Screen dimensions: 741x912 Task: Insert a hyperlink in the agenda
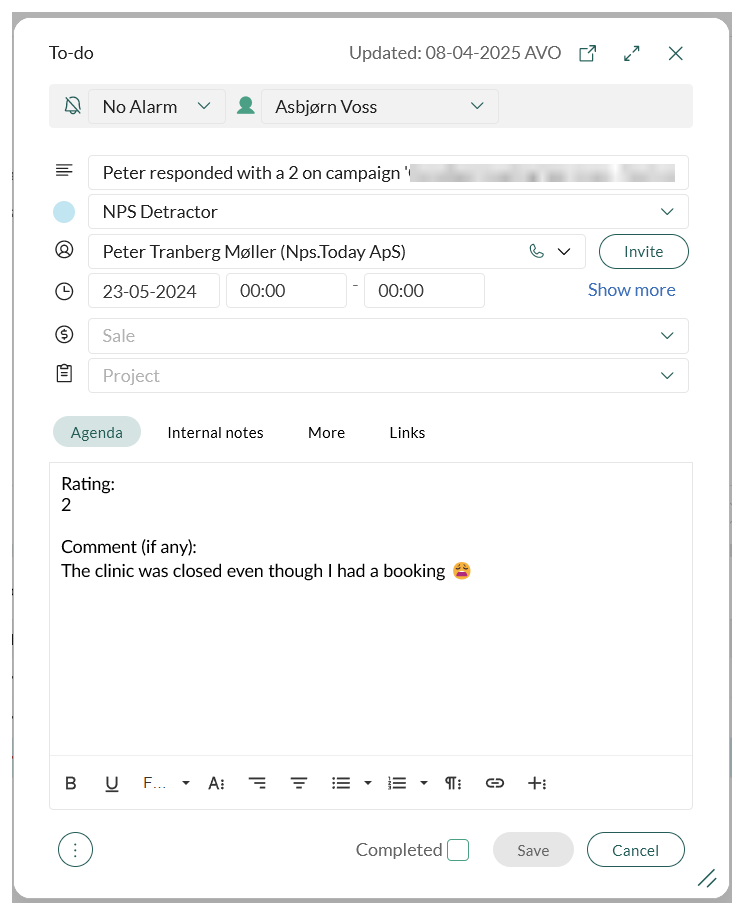494,783
